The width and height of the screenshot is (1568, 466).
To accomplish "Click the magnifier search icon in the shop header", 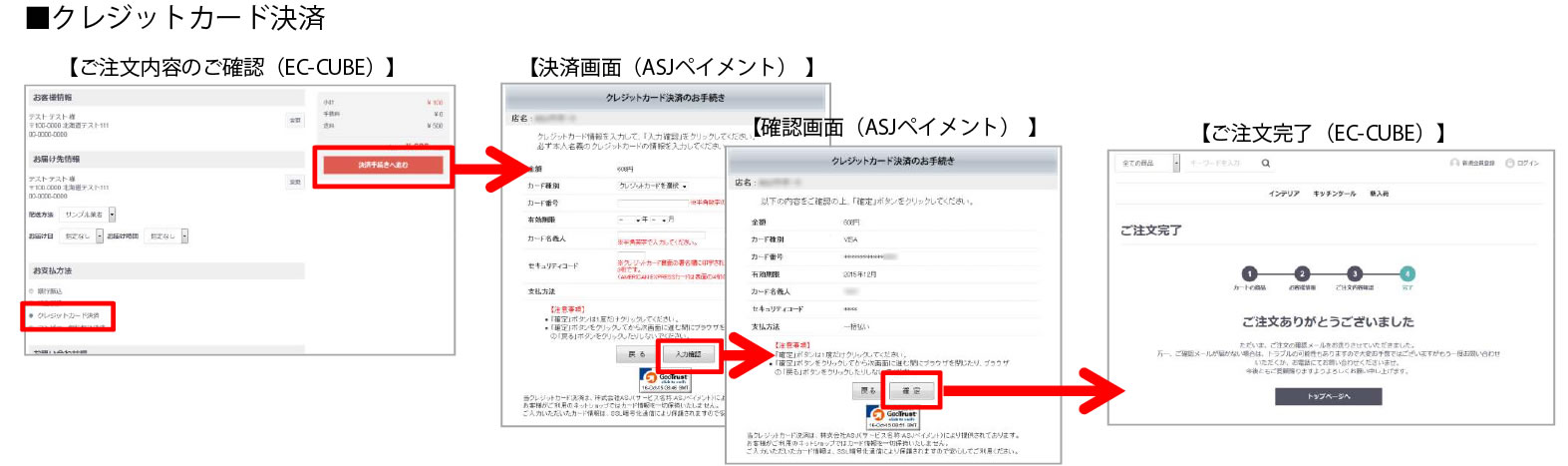I will [x=1265, y=164].
